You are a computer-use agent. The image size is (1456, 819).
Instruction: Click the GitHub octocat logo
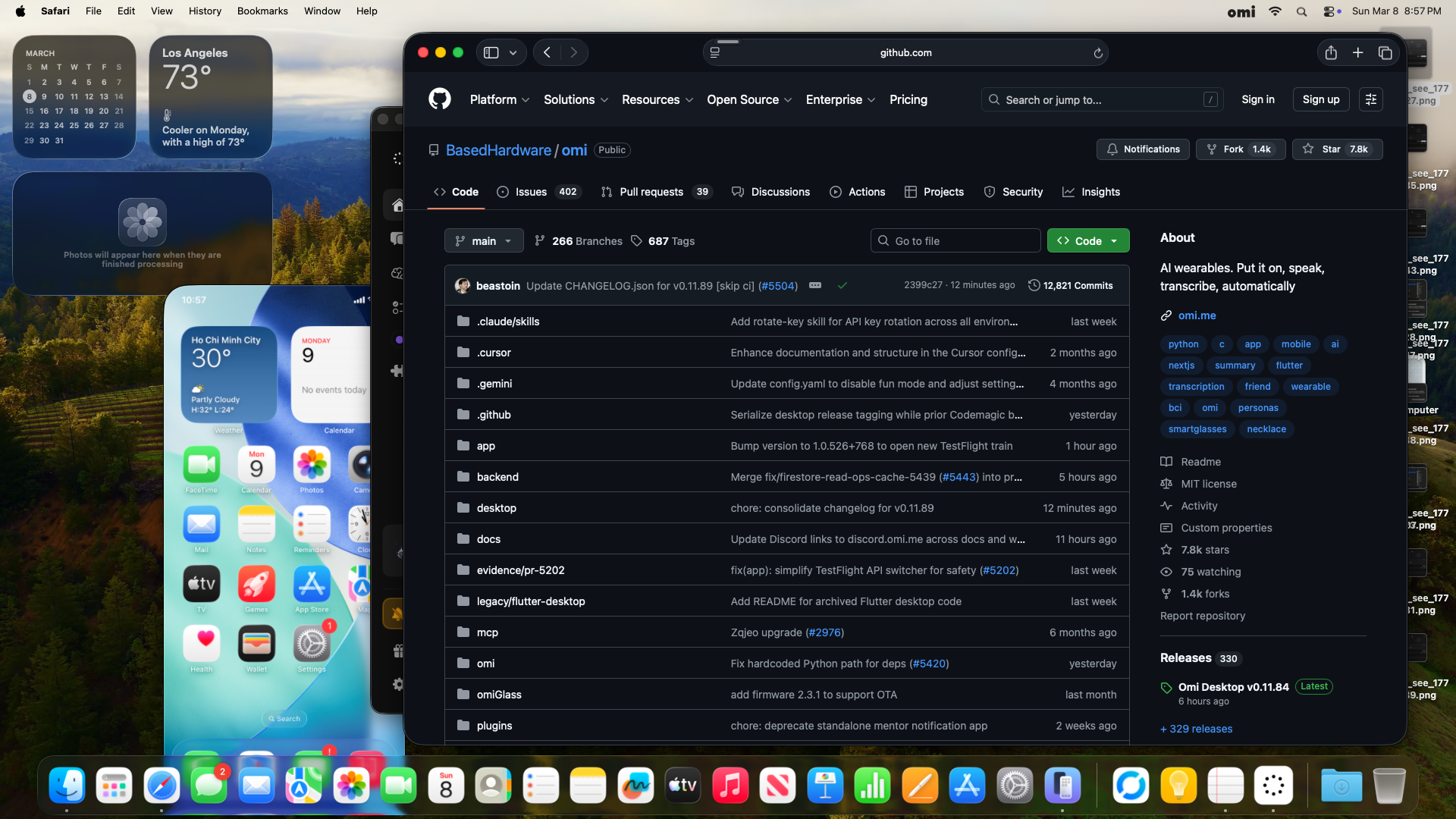coord(440,99)
